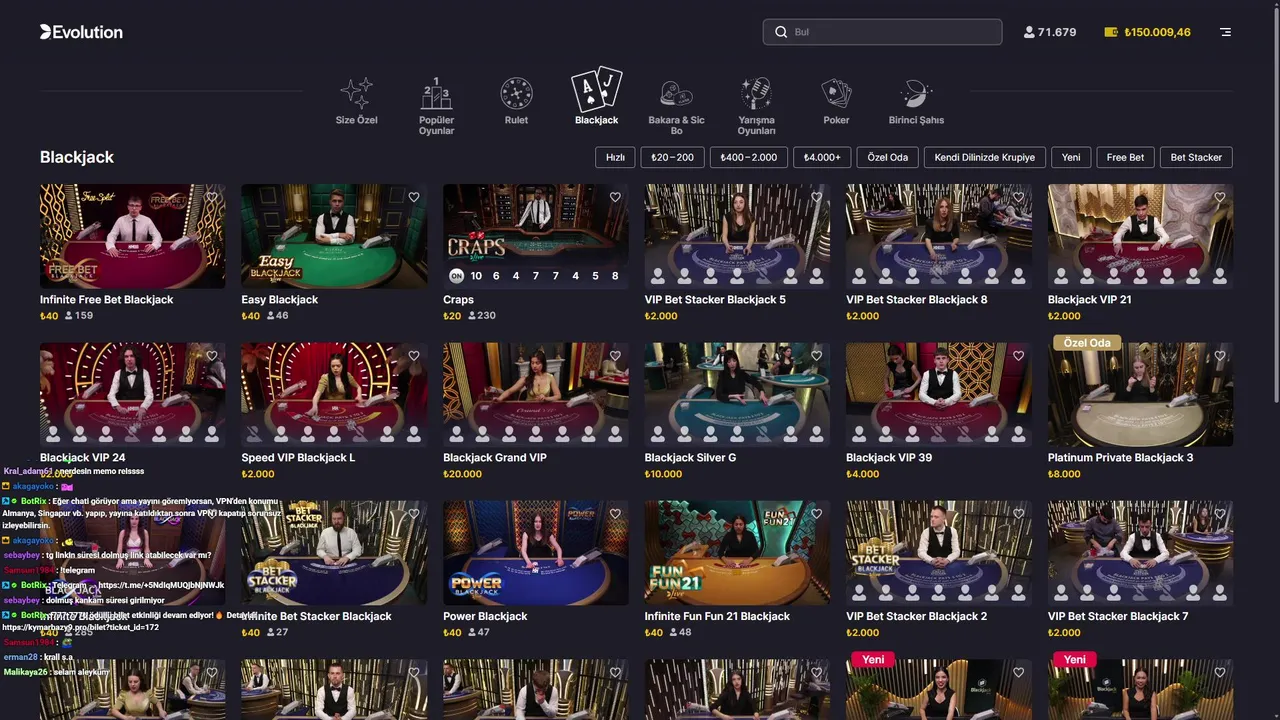Open Power Blackjack thumbnail
This screenshot has height=720, width=1280.
tap(536, 553)
